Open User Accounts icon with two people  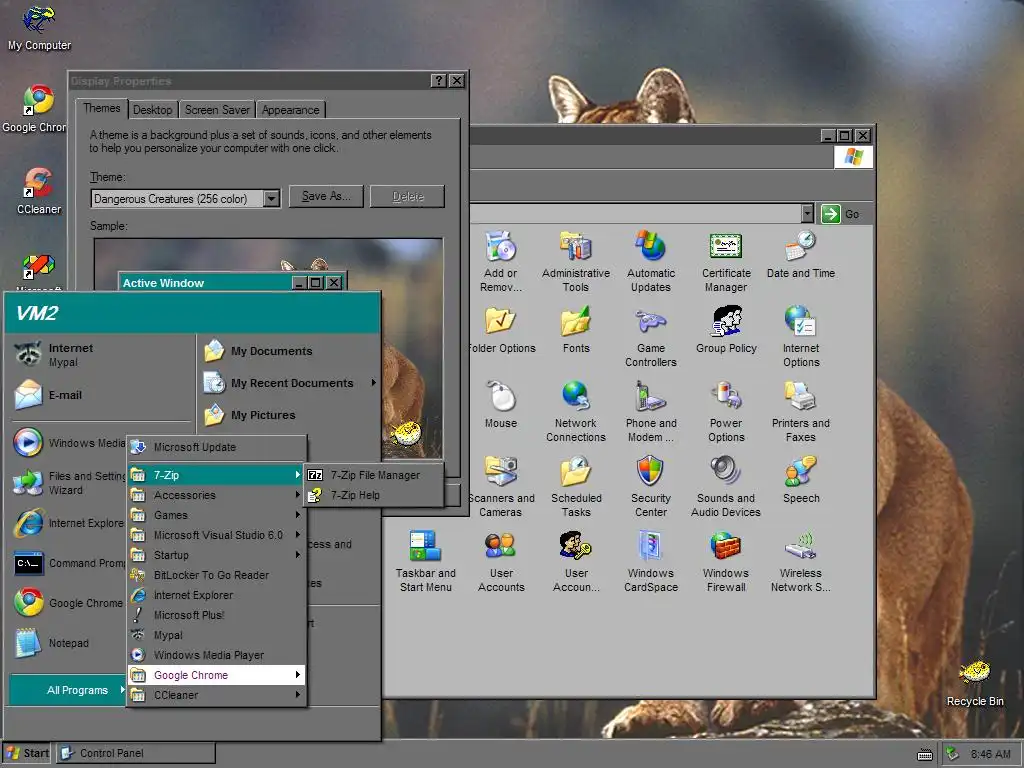tap(500, 562)
